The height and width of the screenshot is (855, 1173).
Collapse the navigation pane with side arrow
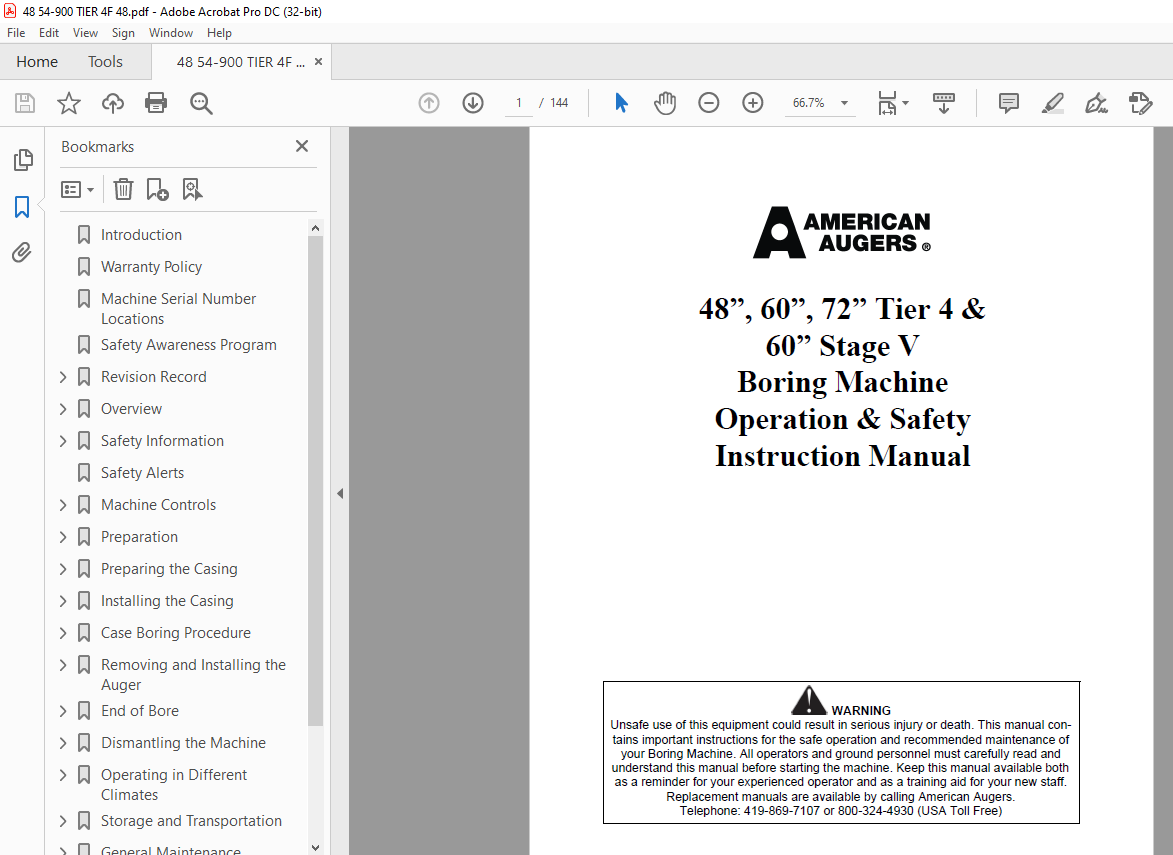(x=340, y=493)
